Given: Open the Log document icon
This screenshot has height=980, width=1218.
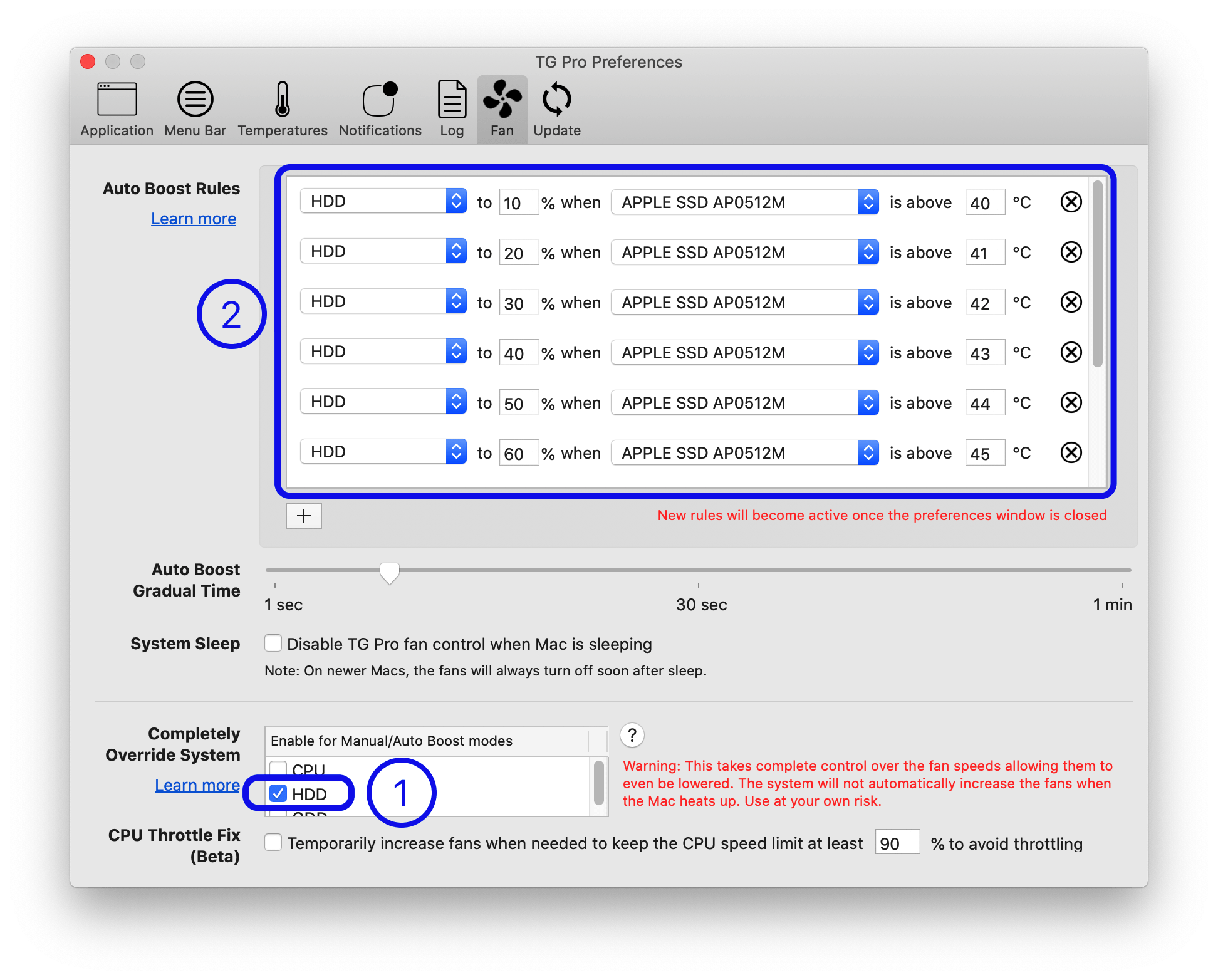Looking at the screenshot, I should [x=451, y=108].
